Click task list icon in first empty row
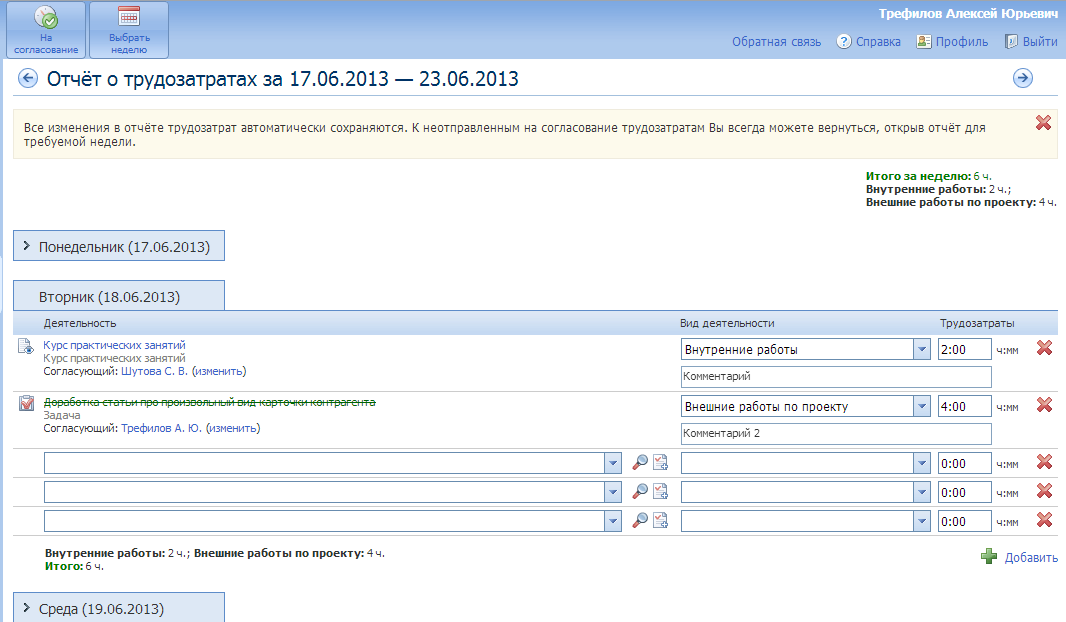Viewport: 1066px width, 622px height. tap(660, 463)
